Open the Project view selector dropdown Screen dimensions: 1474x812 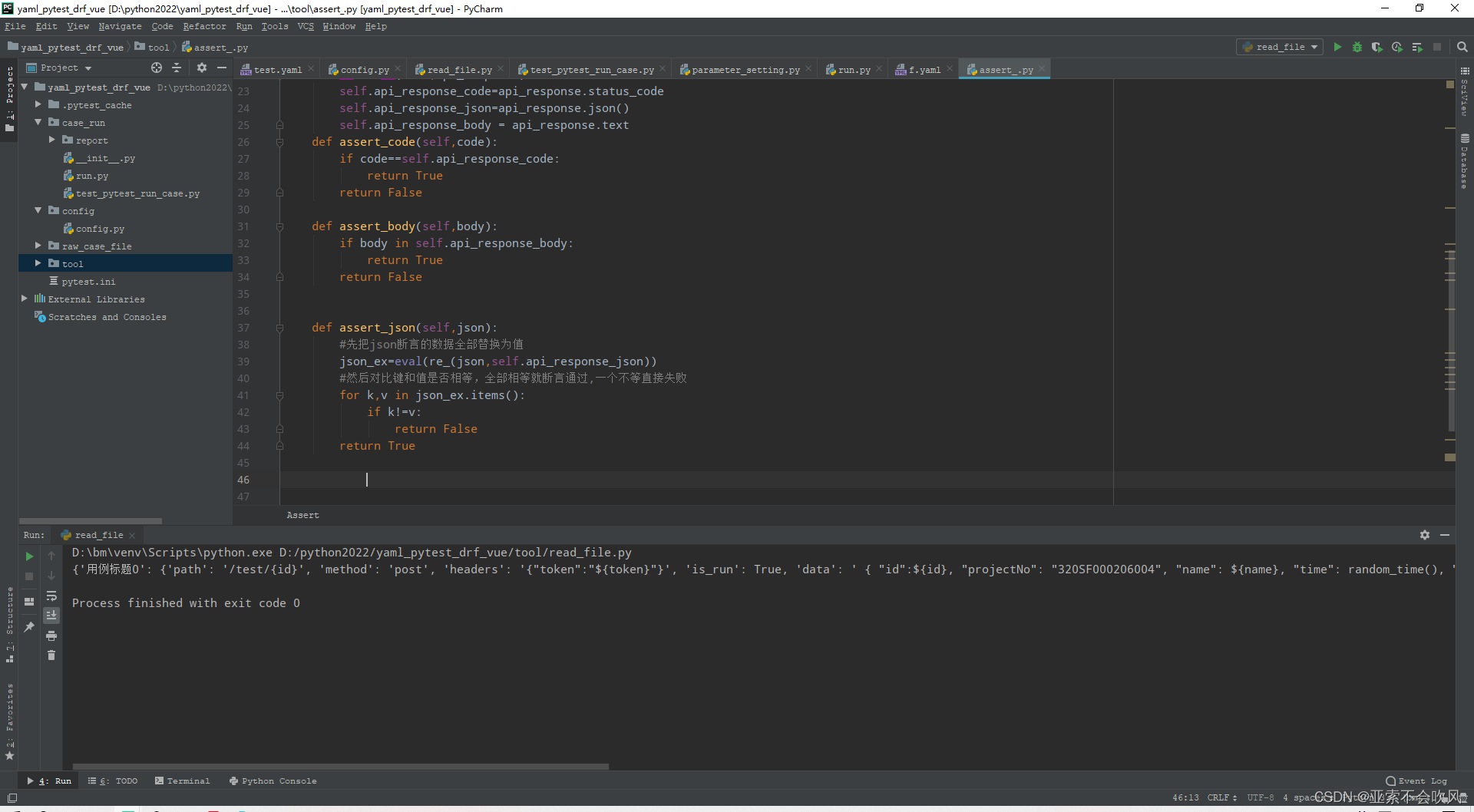pos(59,68)
